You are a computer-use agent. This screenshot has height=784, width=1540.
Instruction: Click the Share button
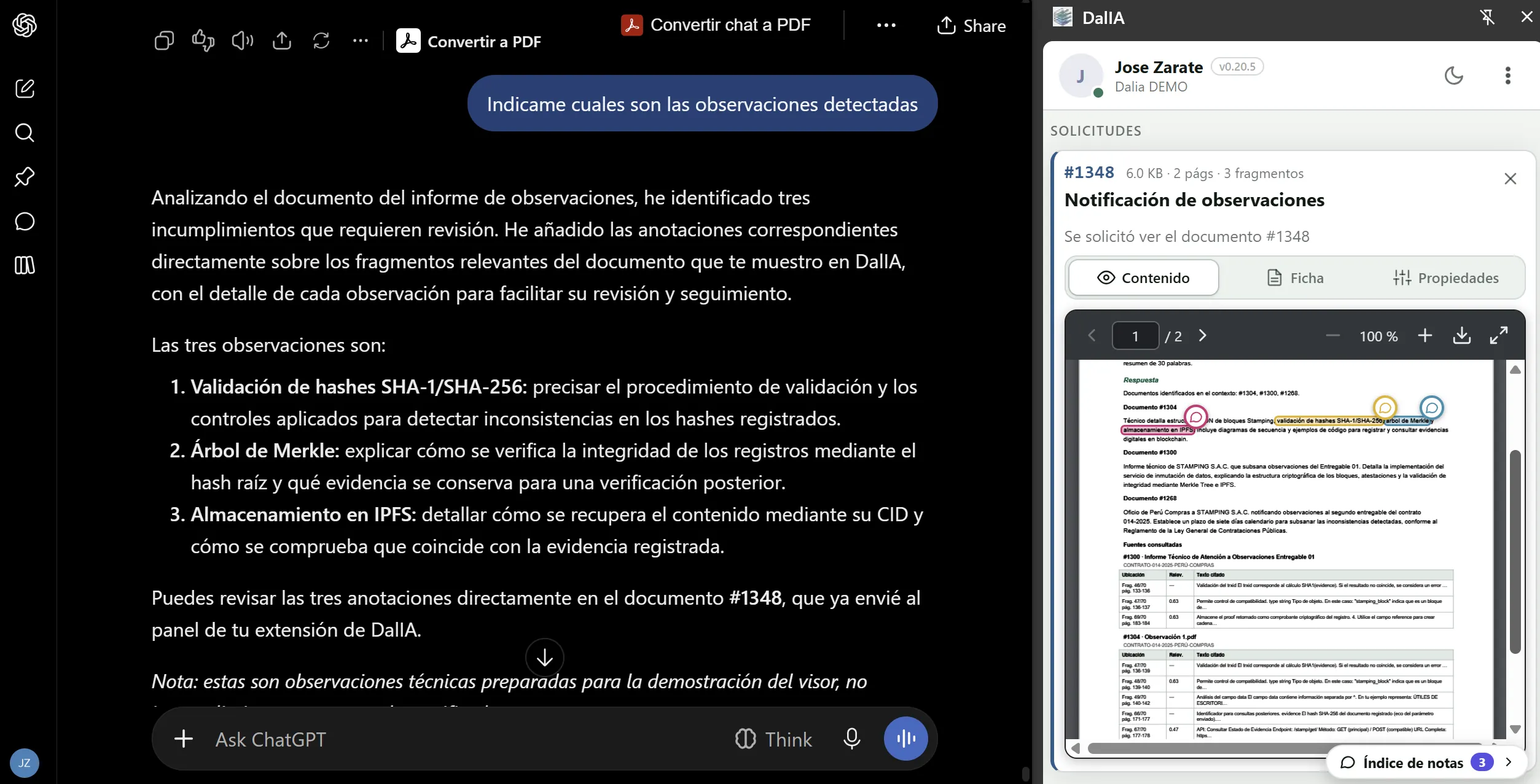(971, 26)
